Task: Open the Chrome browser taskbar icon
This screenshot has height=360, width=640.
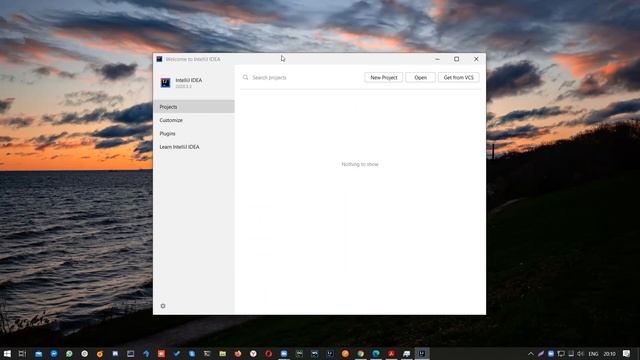Action: coord(360,353)
